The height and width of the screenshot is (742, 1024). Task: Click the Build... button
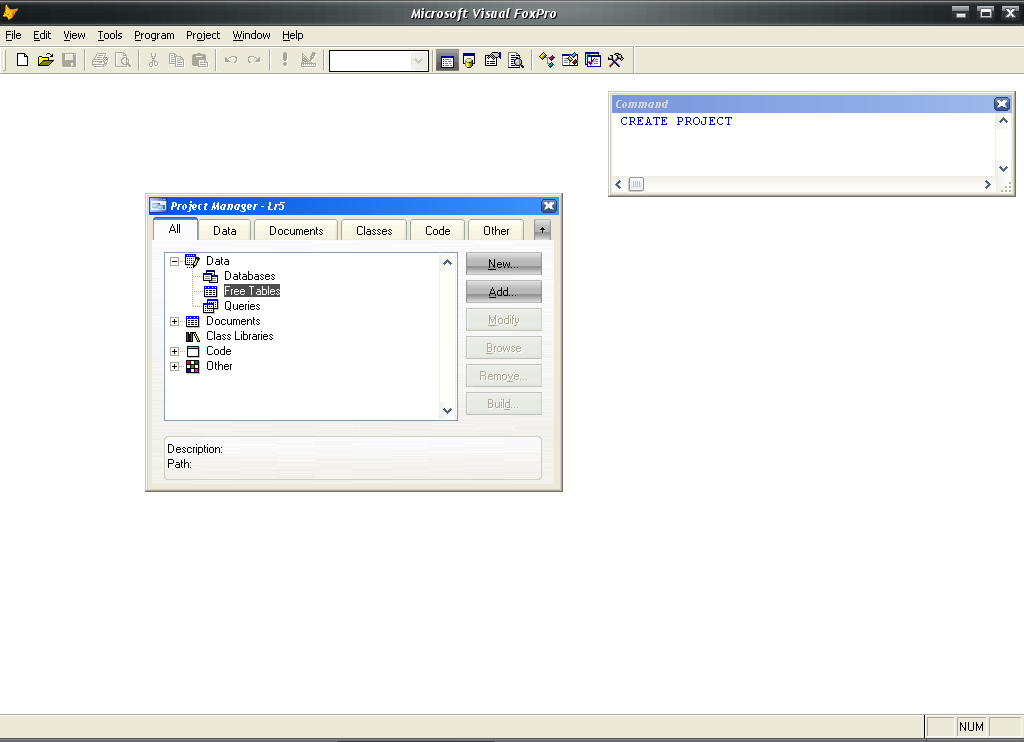[504, 404]
